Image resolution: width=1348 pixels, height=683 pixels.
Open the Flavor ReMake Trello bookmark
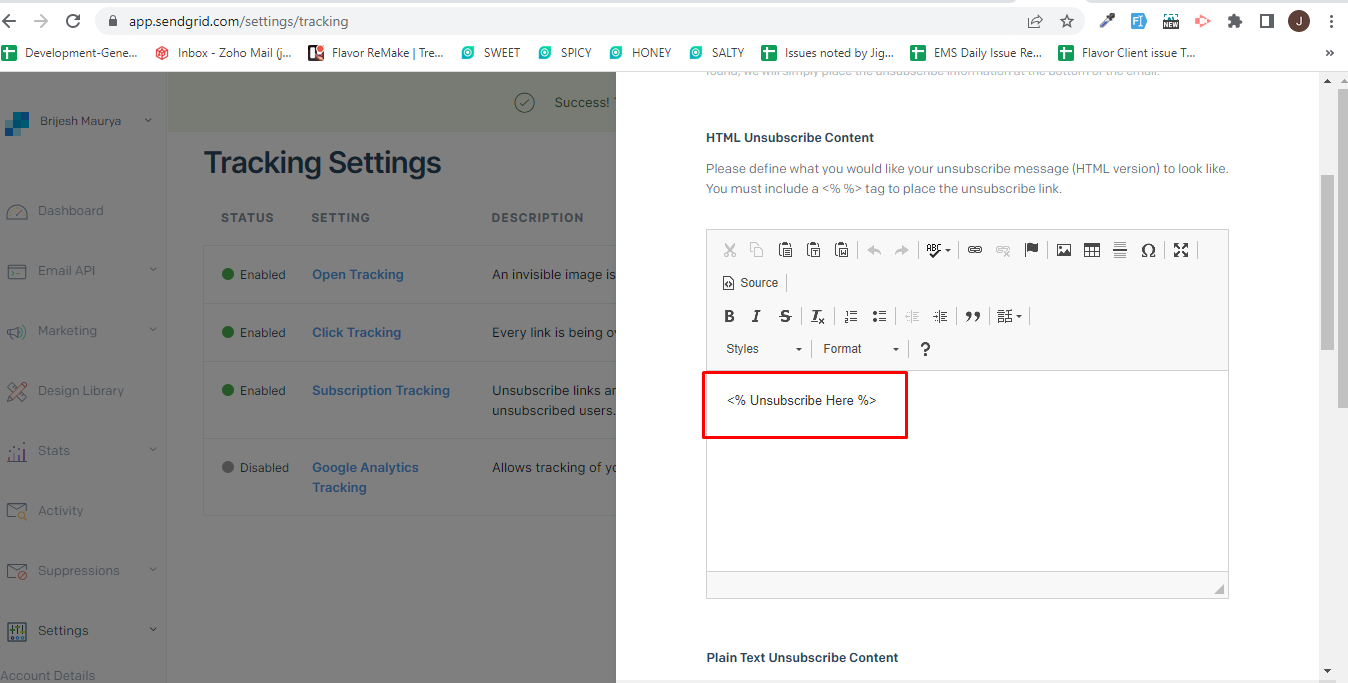[376, 53]
